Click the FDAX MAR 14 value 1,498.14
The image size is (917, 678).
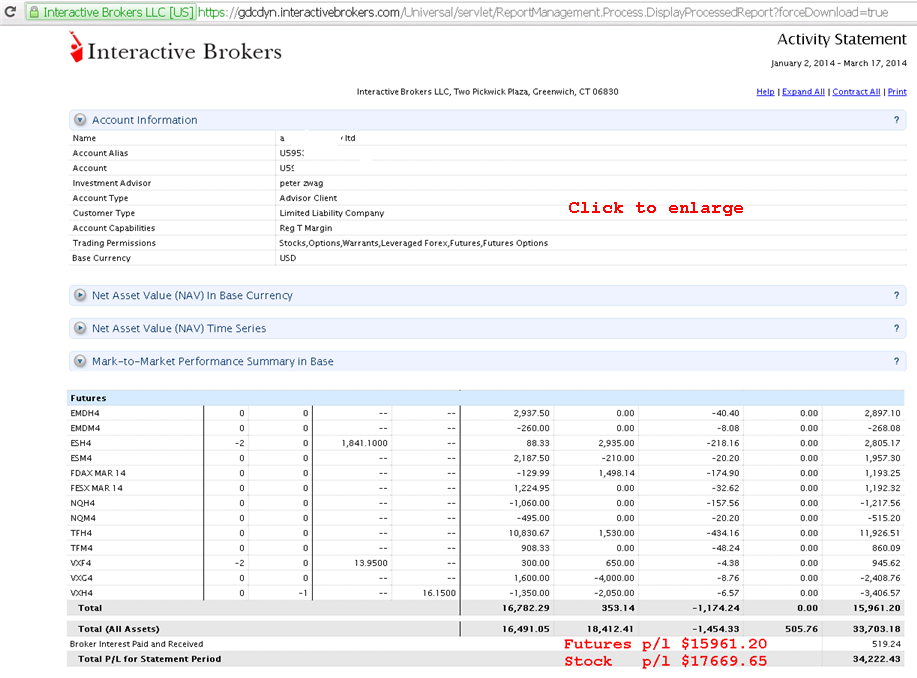[x=616, y=473]
